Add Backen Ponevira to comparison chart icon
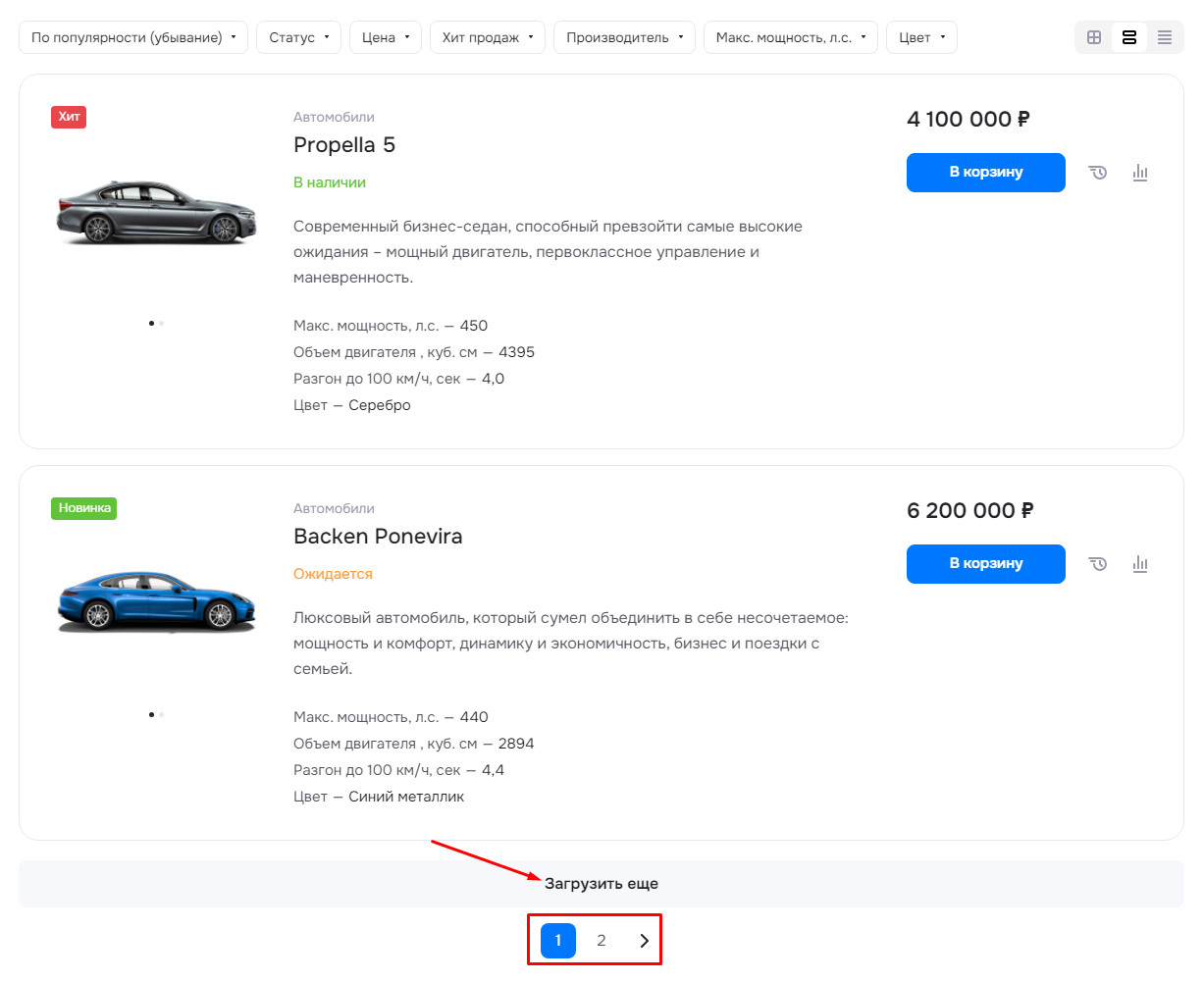The image size is (1204, 982). pos(1140,564)
